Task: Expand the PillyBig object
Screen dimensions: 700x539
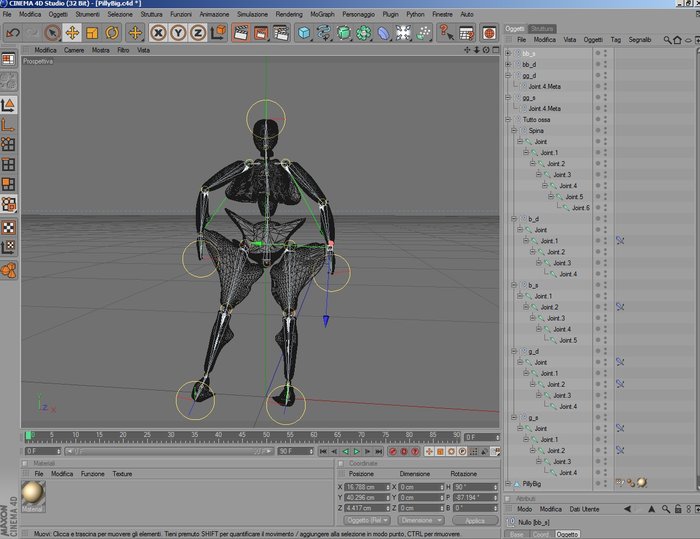Action: pyautogui.click(x=508, y=483)
